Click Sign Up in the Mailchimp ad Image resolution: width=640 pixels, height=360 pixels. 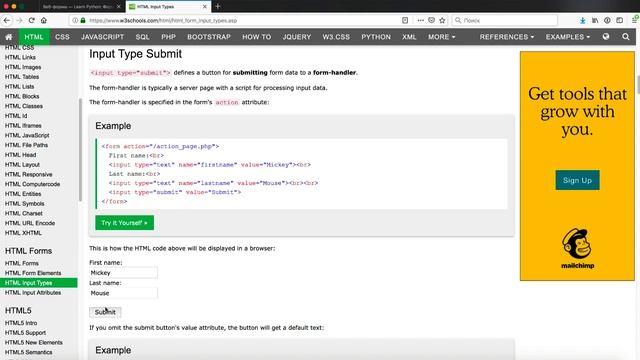click(577, 180)
